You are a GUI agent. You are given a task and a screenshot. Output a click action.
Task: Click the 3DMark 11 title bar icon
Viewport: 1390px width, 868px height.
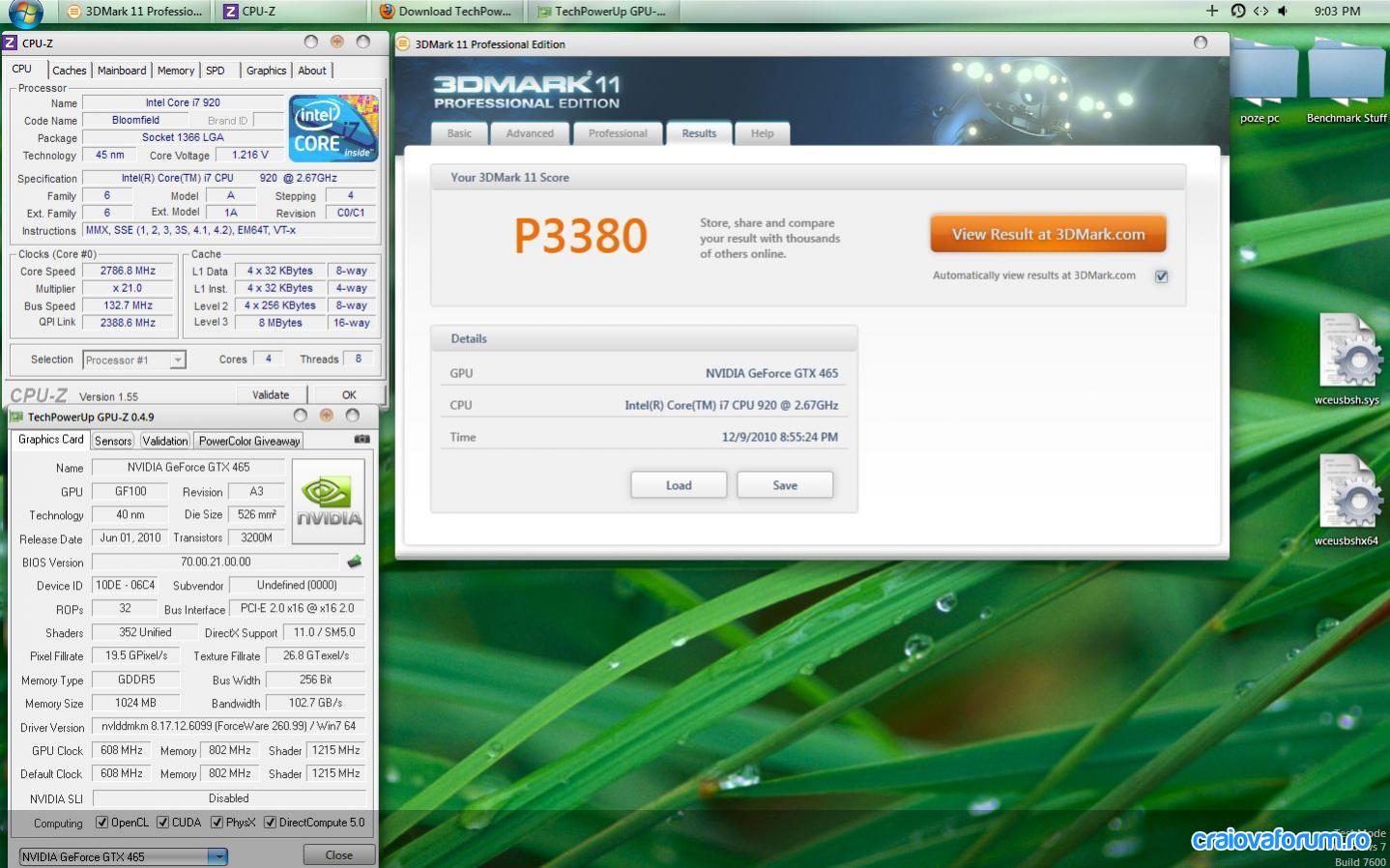click(x=404, y=43)
